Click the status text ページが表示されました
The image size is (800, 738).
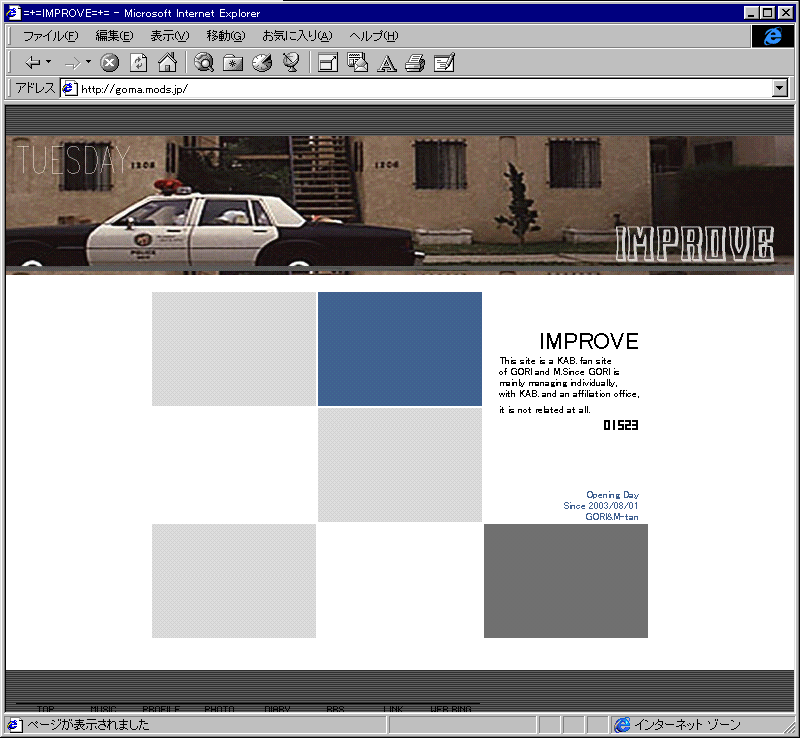(88, 725)
